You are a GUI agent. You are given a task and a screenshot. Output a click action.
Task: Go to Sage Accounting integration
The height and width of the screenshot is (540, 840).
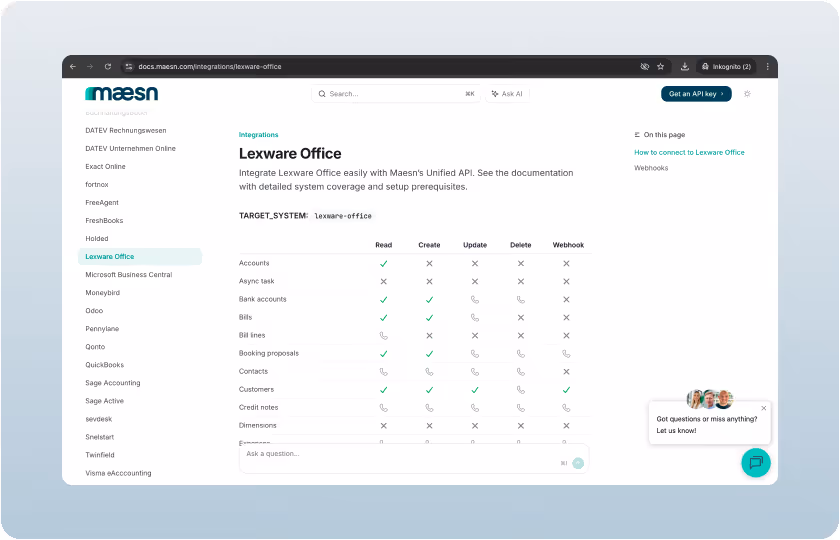pos(113,383)
